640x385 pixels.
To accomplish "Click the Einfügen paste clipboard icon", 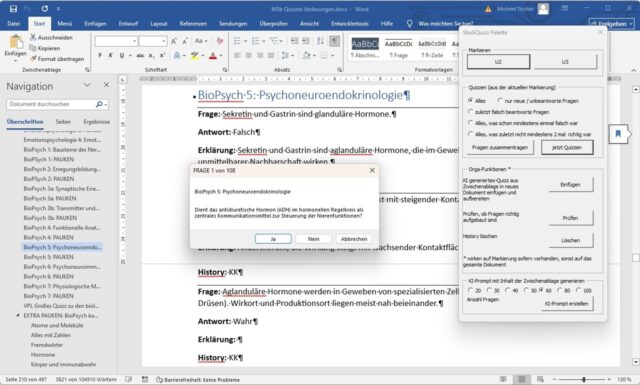I will tap(16, 42).
